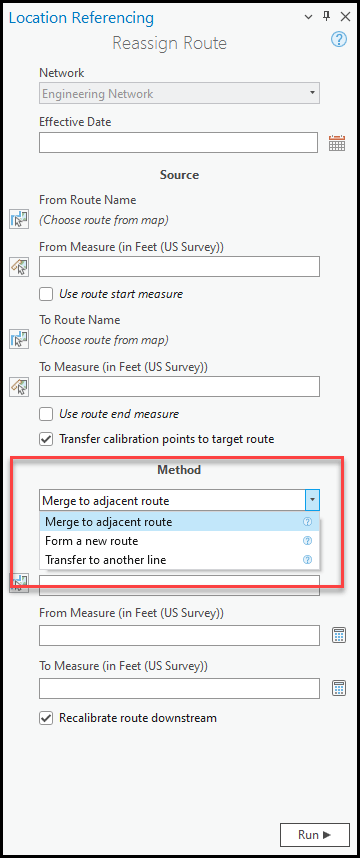Image resolution: width=360 pixels, height=858 pixels.
Task: Pick To Measure on map icon
Action: 19,387
